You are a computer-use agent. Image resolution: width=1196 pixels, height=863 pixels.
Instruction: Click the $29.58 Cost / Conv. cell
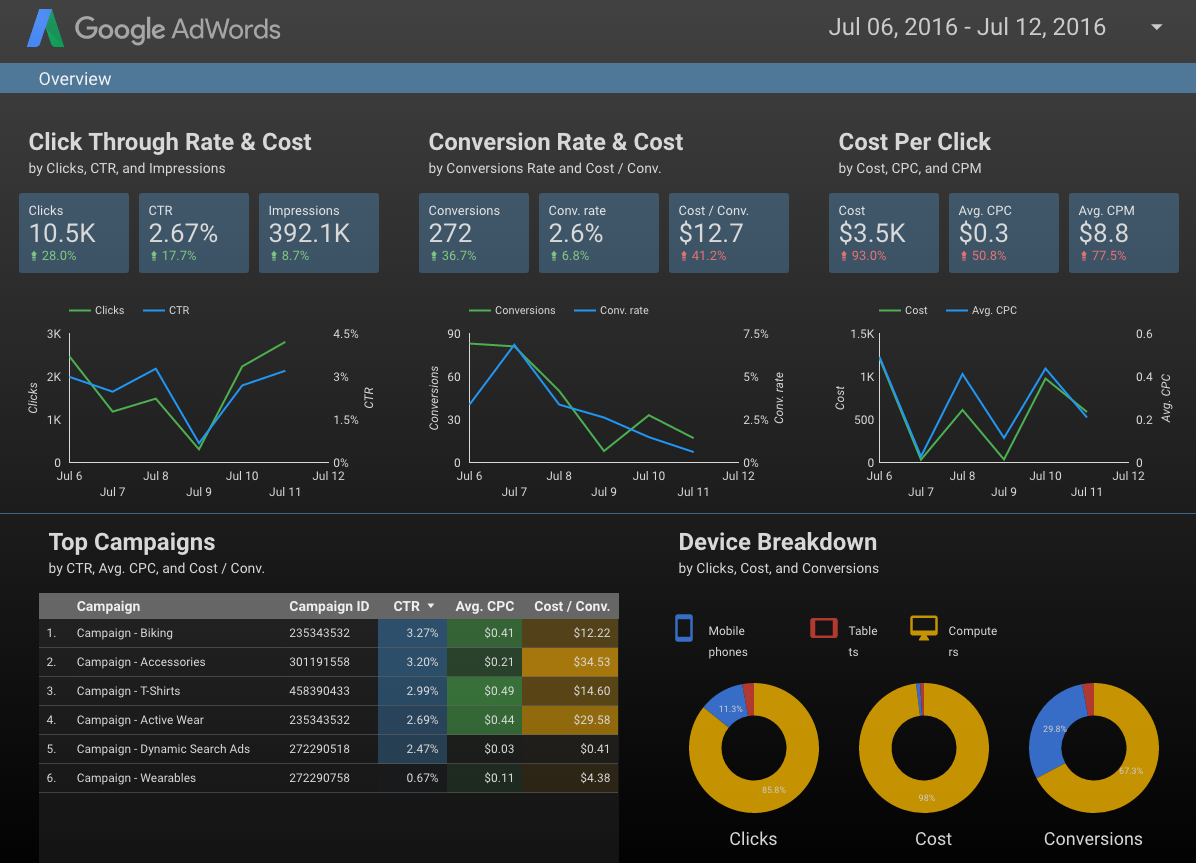pos(571,720)
